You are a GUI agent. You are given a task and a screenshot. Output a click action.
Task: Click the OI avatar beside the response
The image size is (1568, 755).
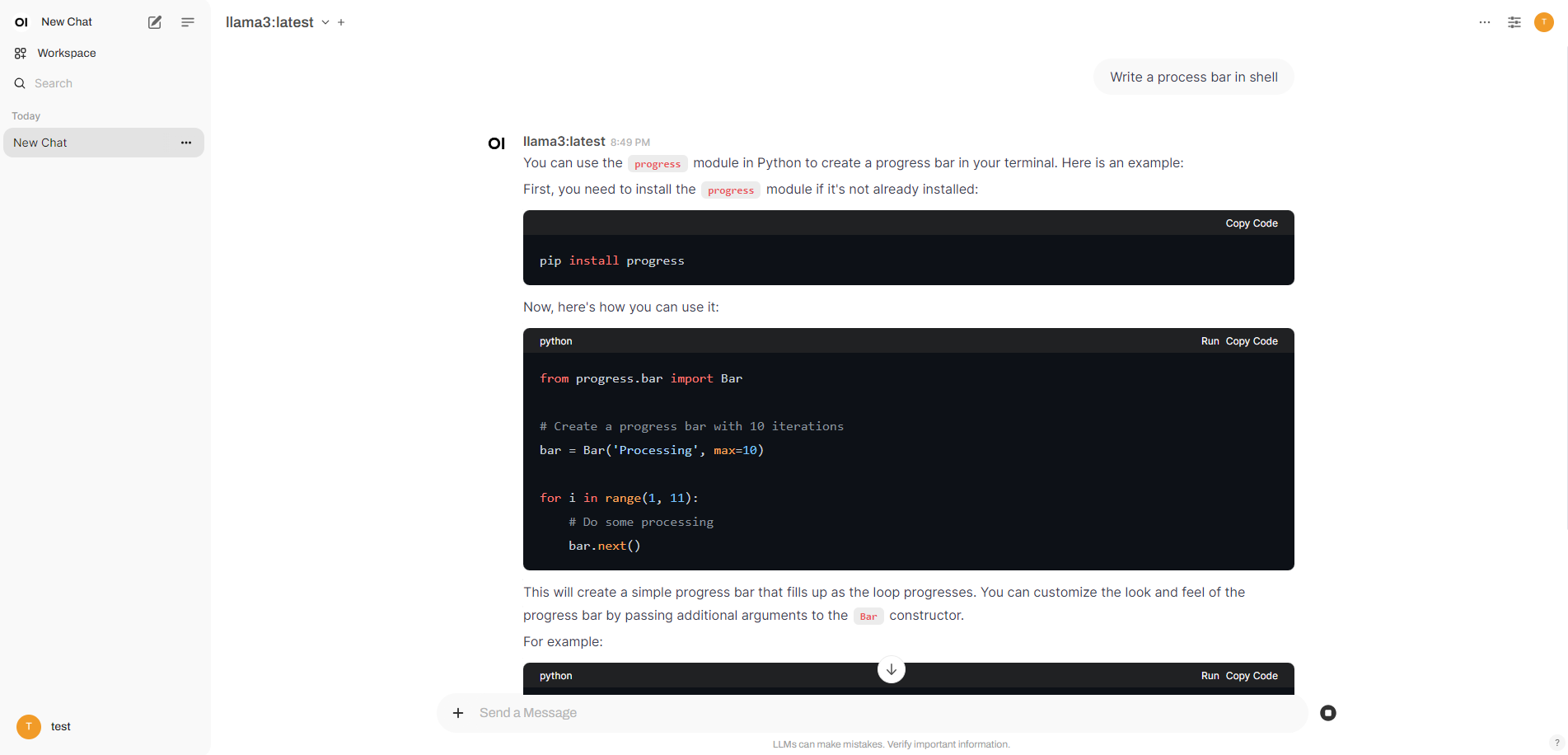[496, 143]
